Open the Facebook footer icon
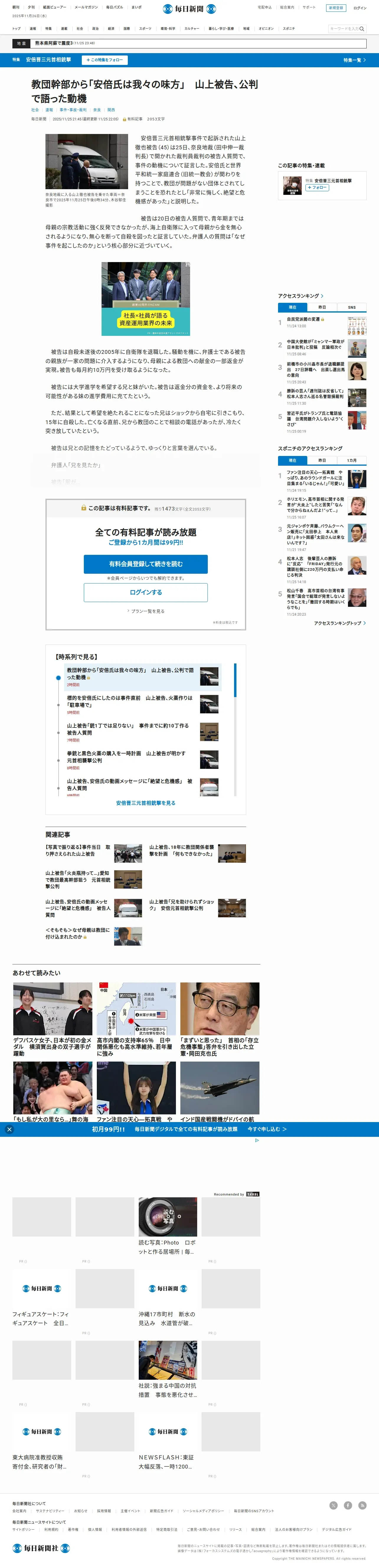Image resolution: width=379 pixels, height=1568 pixels. (348, 1505)
